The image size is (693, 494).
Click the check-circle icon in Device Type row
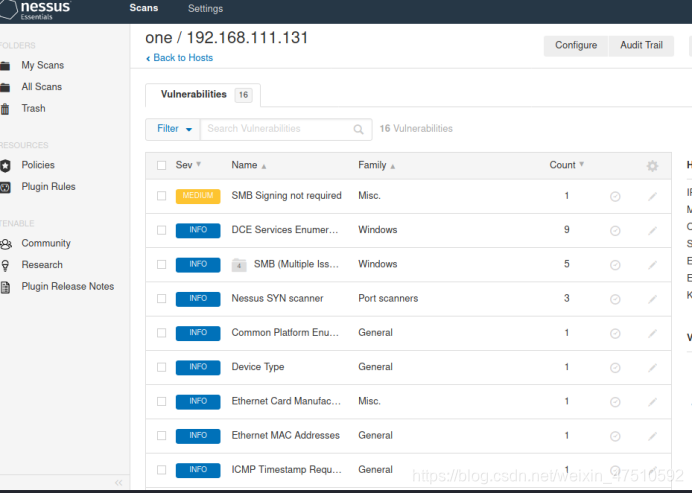[615, 368]
